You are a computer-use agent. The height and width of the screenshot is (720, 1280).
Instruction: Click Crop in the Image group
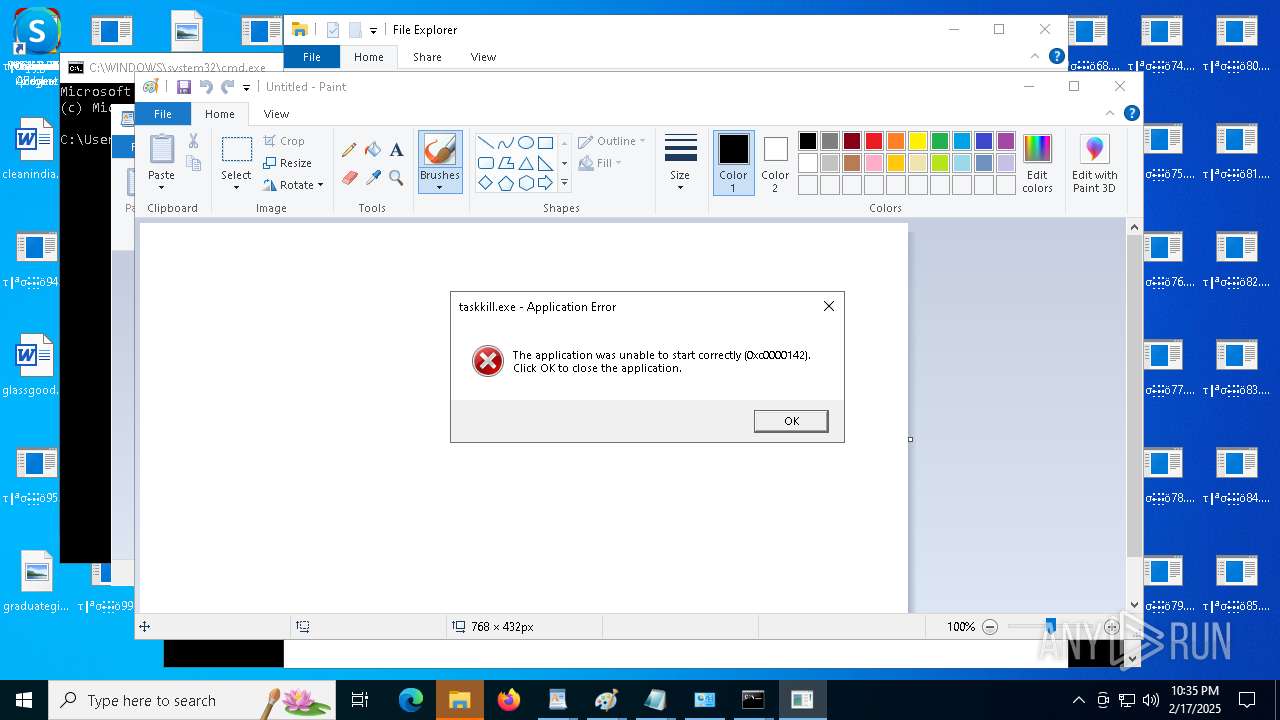[x=284, y=141]
